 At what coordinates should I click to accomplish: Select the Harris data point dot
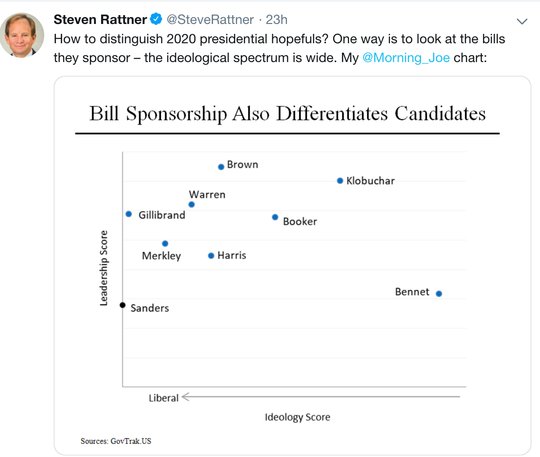(x=211, y=256)
